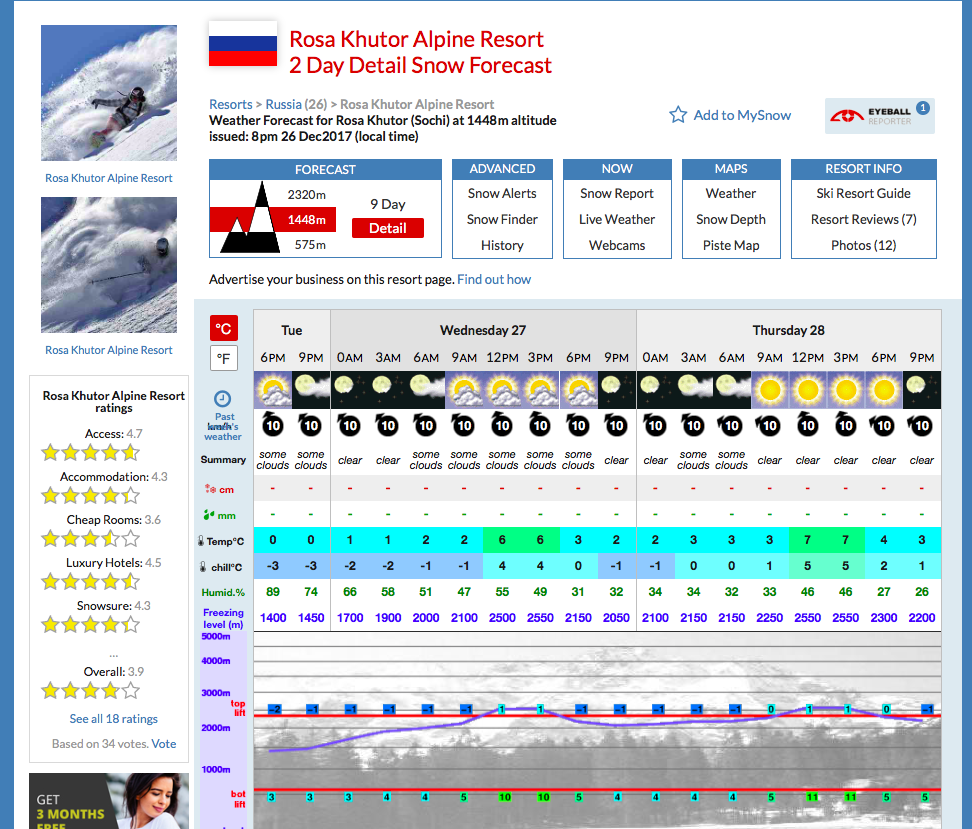972x829 pixels.
Task: Click the chill °C thermometer icon
Action: [x=203, y=567]
